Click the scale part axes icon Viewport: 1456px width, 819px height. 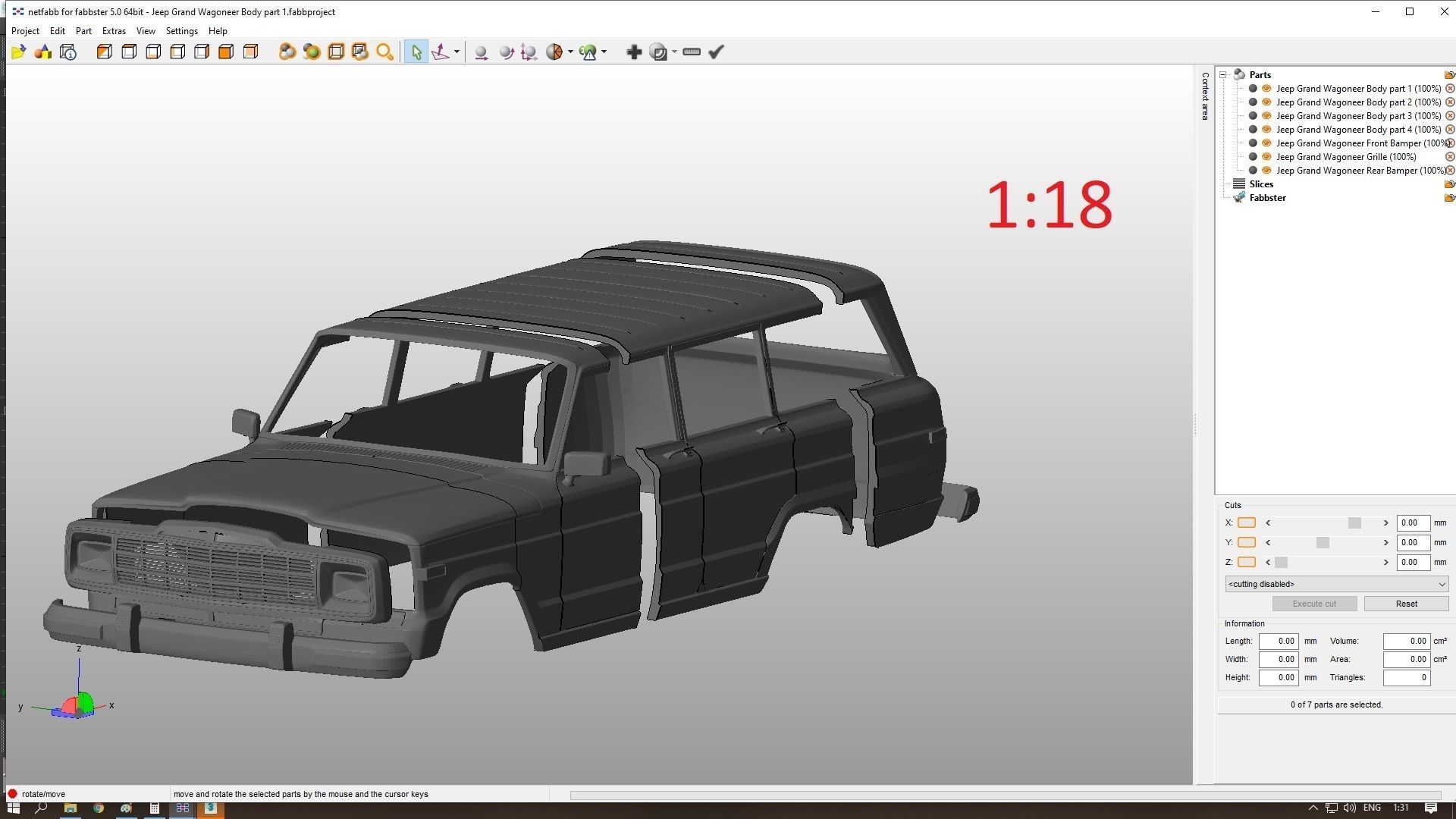coord(529,52)
